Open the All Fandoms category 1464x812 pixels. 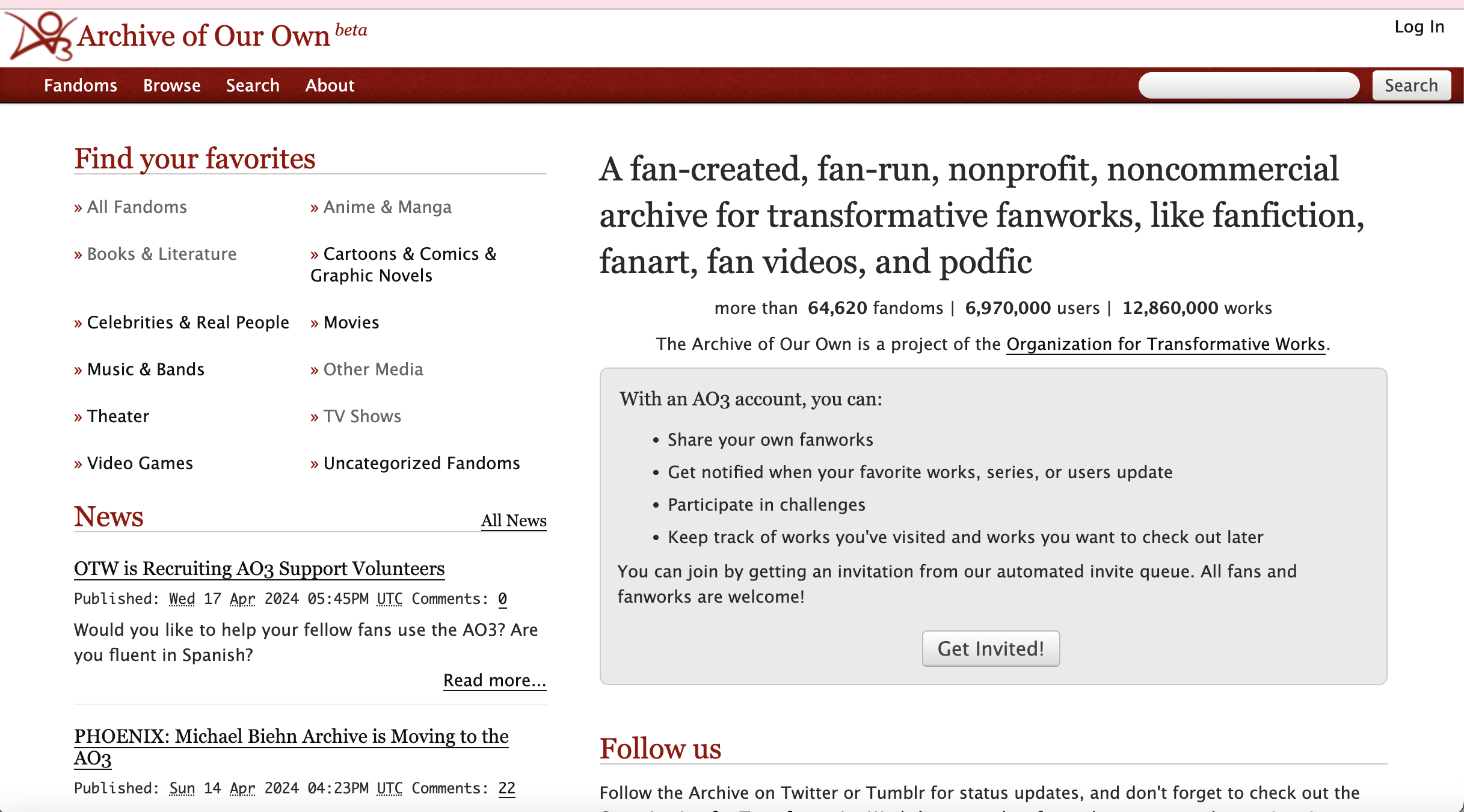pyautogui.click(x=137, y=207)
